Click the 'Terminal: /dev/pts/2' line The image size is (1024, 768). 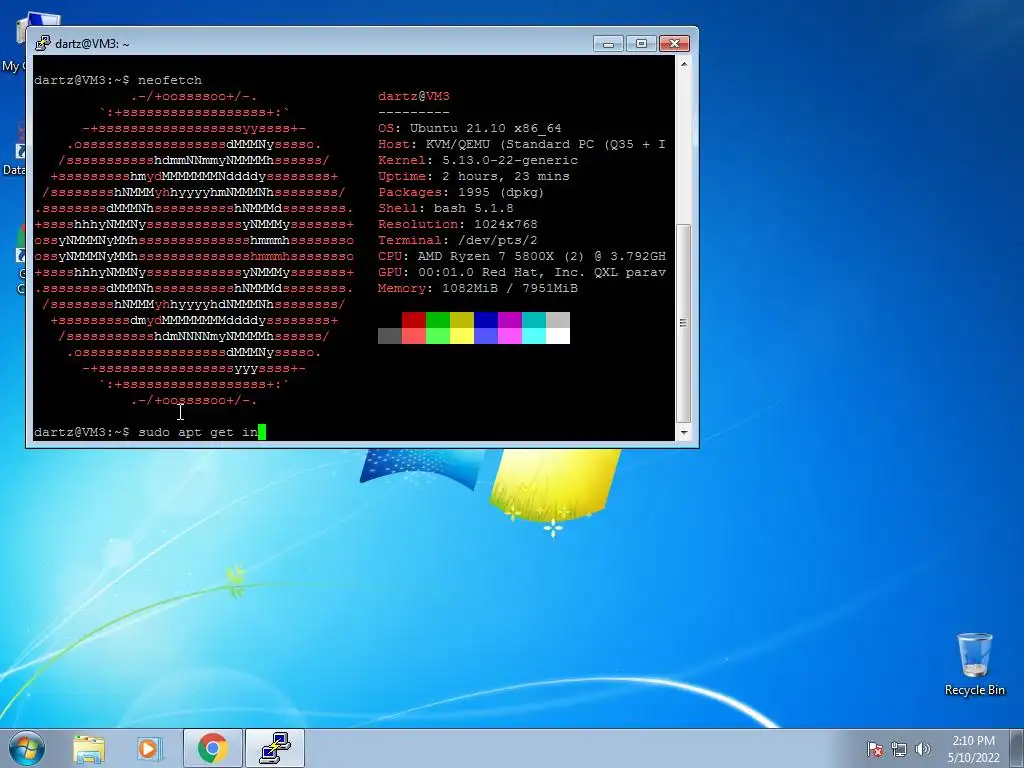coord(458,240)
